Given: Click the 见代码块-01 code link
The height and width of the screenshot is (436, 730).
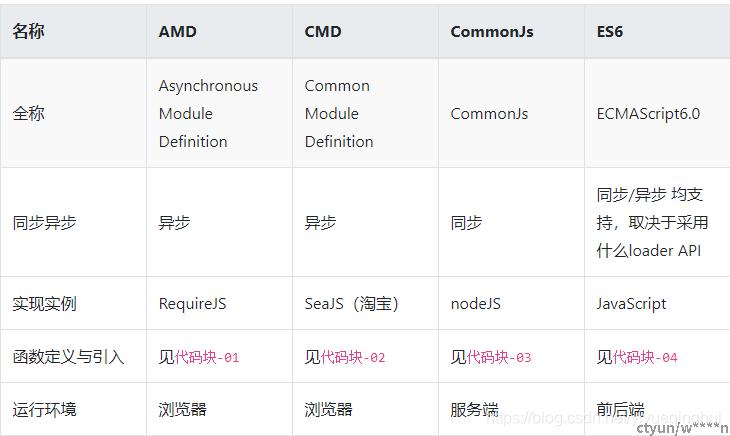Looking at the screenshot, I should point(199,357).
